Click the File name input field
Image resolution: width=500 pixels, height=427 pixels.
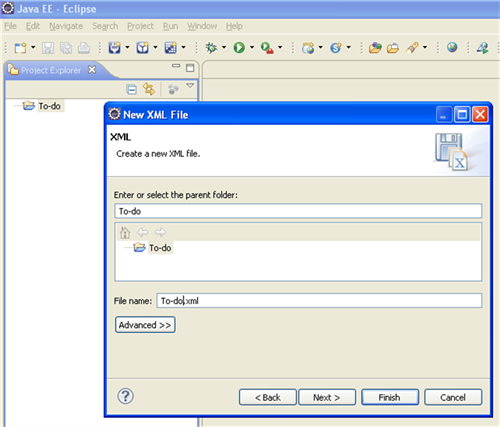319,301
